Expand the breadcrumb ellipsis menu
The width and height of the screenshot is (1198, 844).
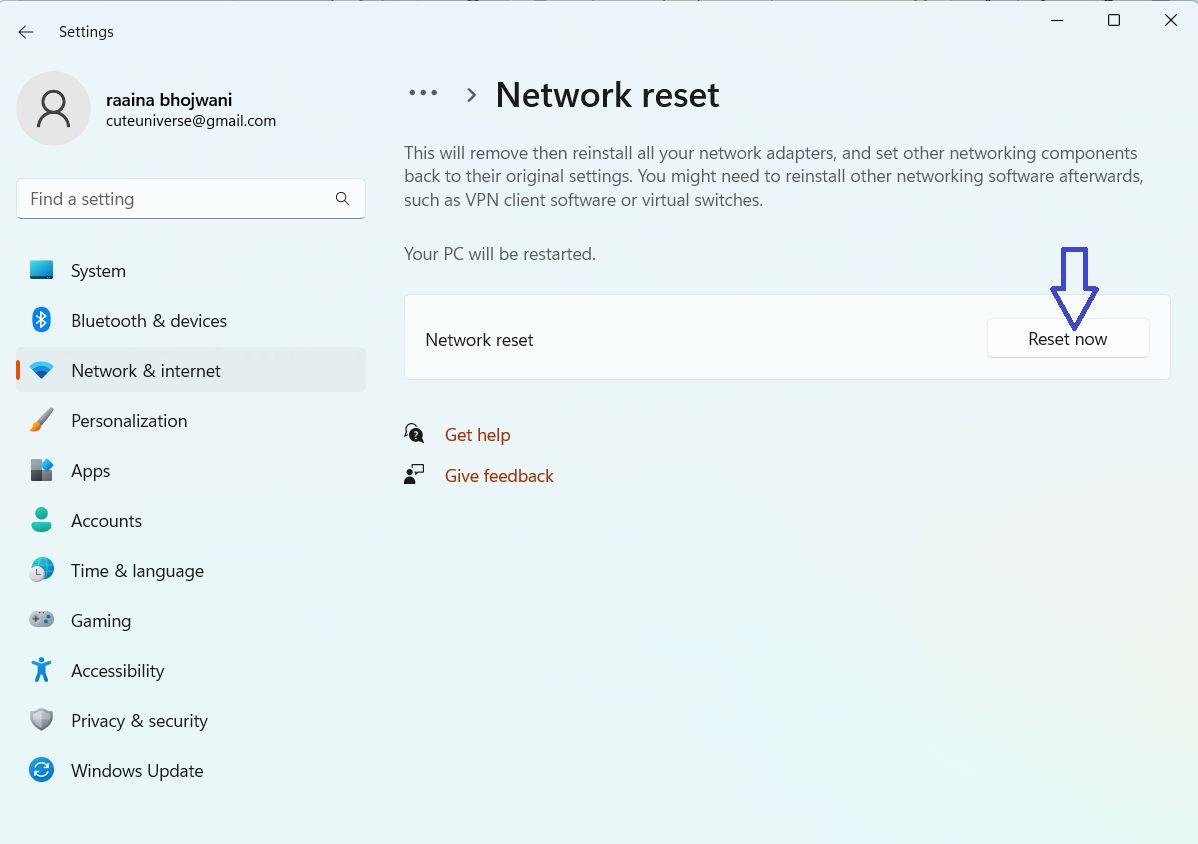pos(423,93)
